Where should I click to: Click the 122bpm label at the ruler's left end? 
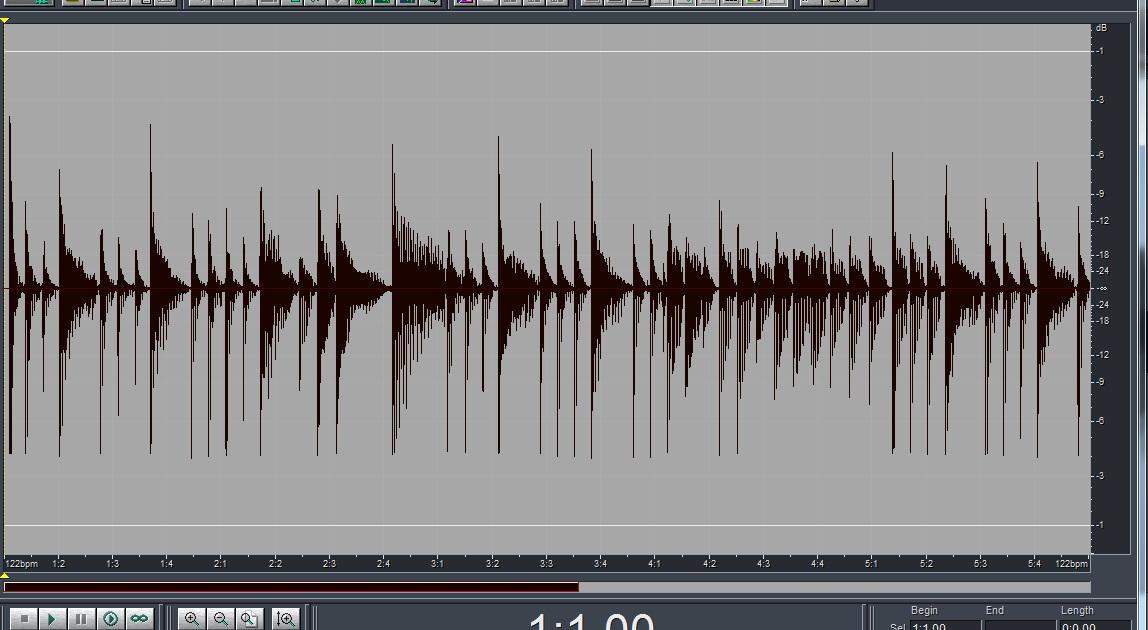tap(21, 564)
